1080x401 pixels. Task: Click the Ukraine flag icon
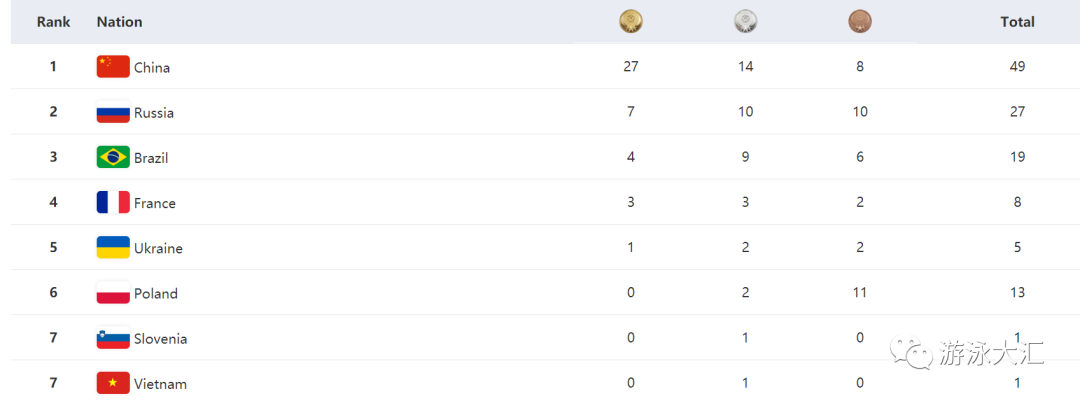[x=113, y=247]
